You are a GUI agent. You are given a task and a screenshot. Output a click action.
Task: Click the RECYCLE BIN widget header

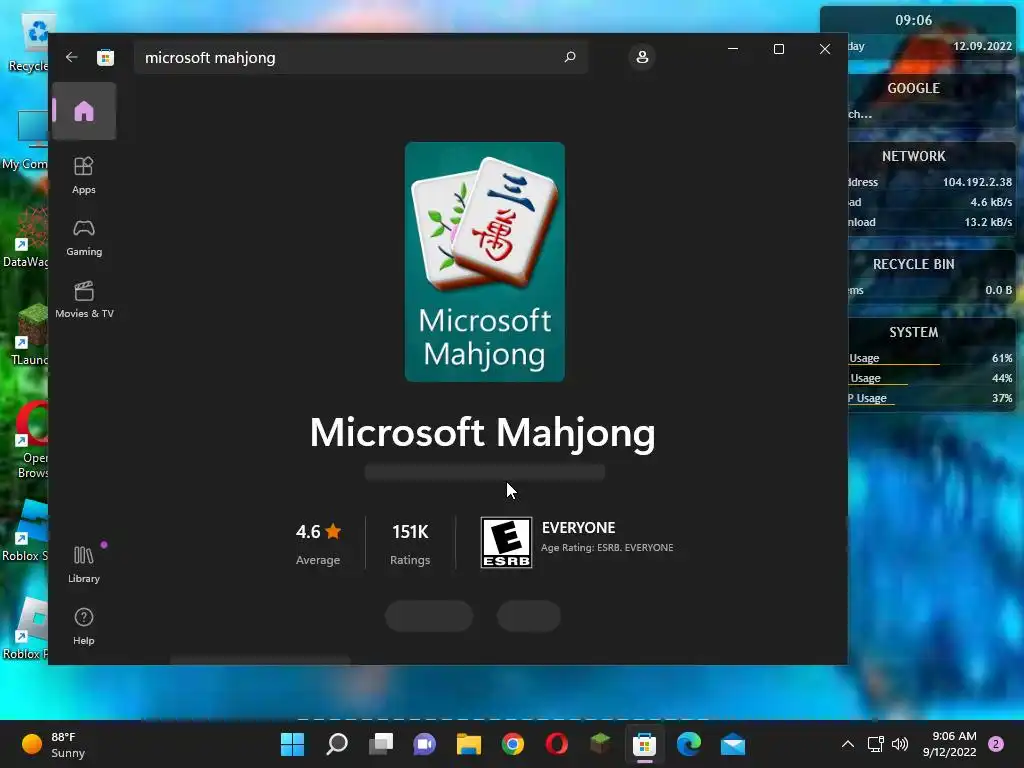click(x=913, y=264)
